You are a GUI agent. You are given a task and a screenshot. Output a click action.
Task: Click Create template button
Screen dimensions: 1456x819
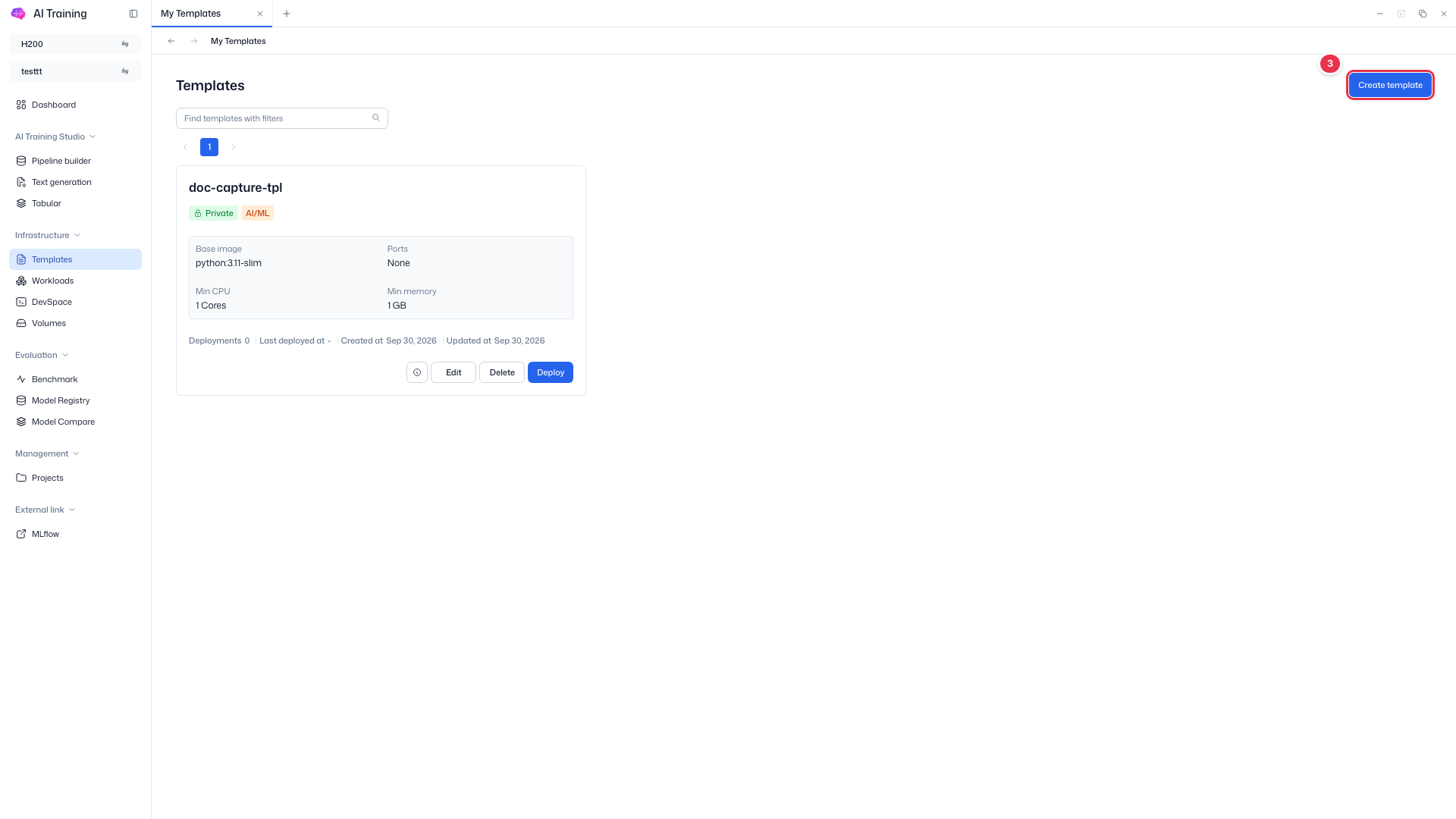[1390, 85]
